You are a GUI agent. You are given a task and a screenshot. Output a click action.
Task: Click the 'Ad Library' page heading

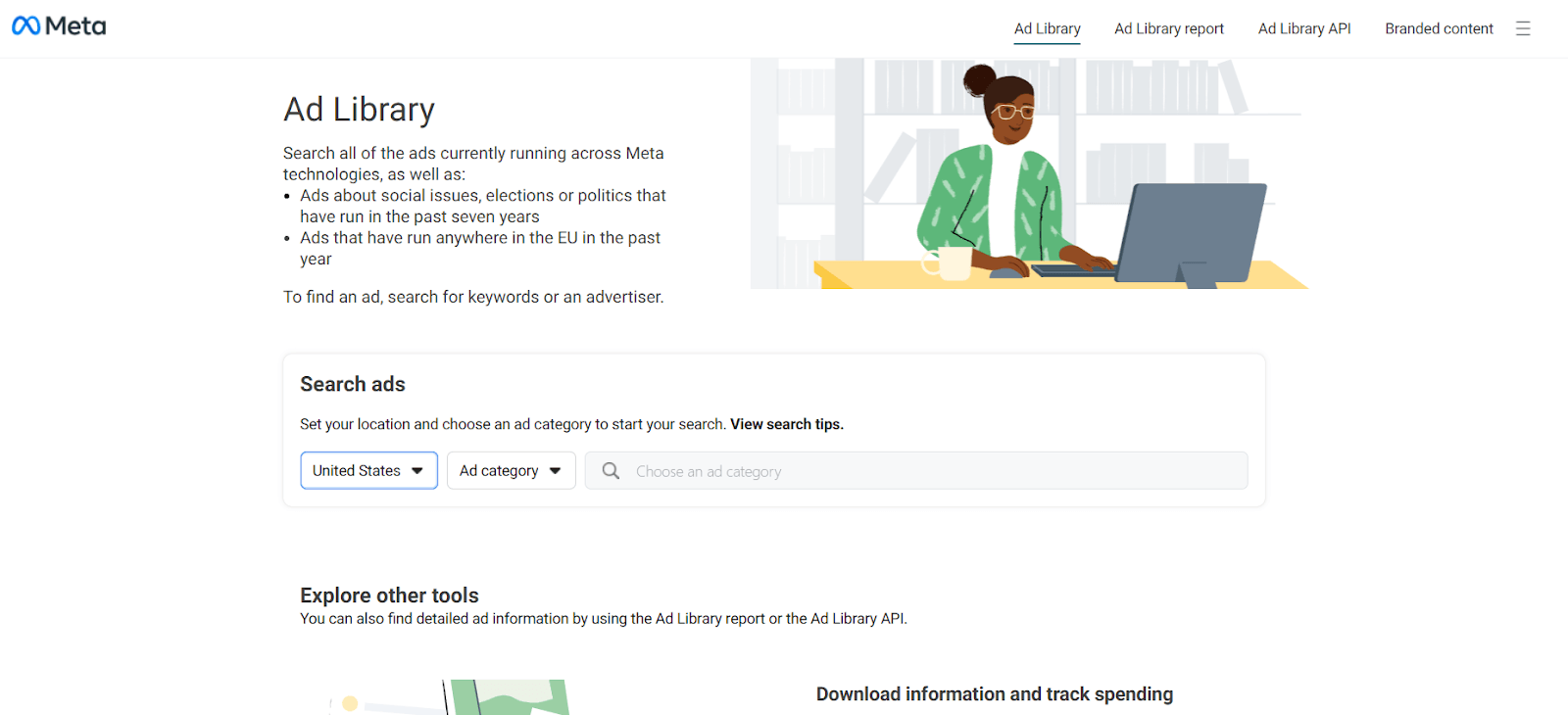[x=359, y=110]
